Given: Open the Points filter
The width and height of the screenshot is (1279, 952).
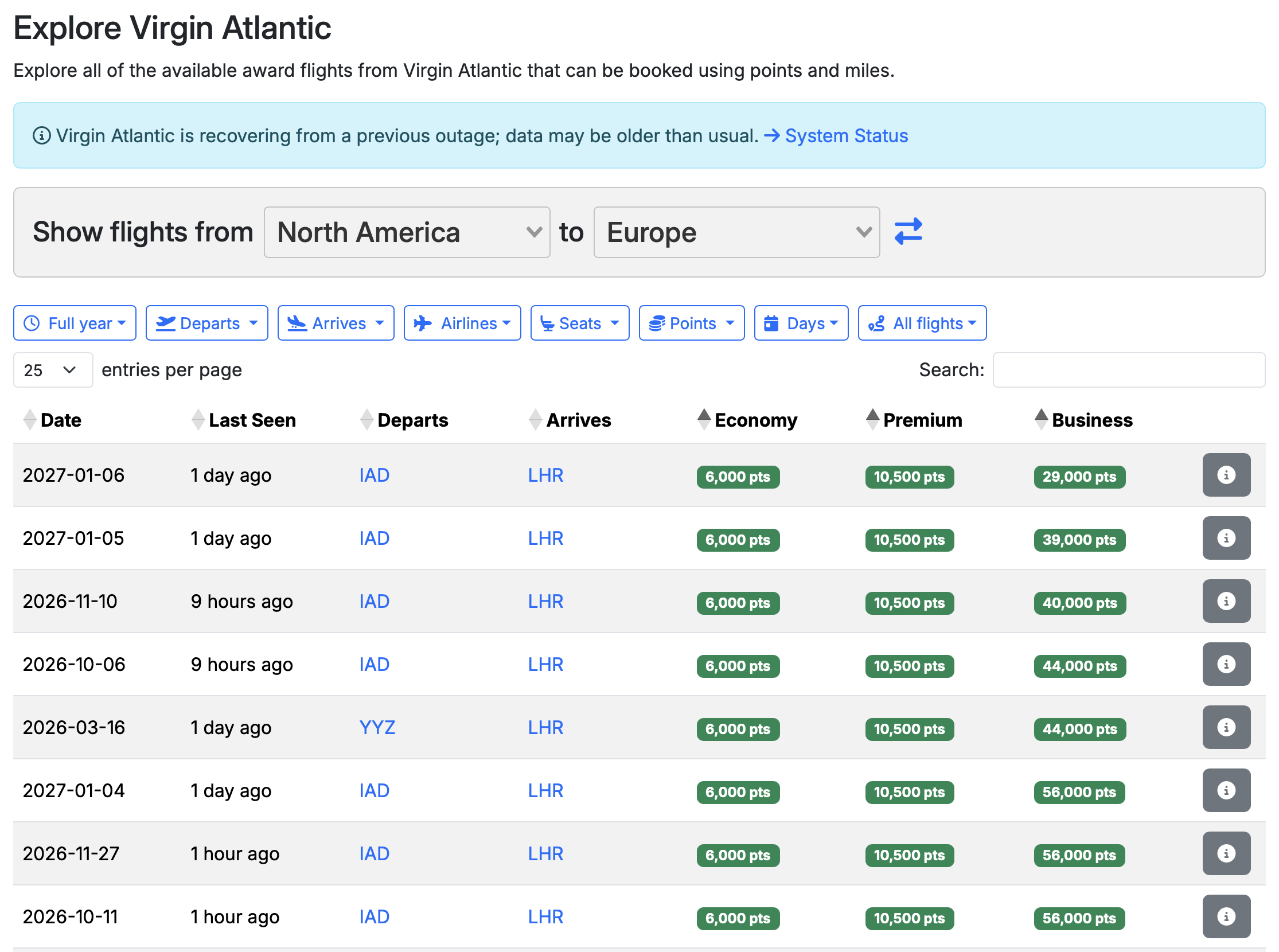Looking at the screenshot, I should [x=691, y=323].
